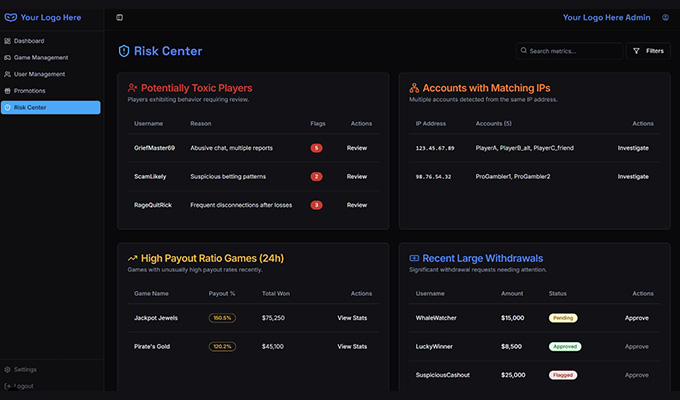View Stats for Jackpot Jewels
The width and height of the screenshot is (680, 400).
(352, 318)
